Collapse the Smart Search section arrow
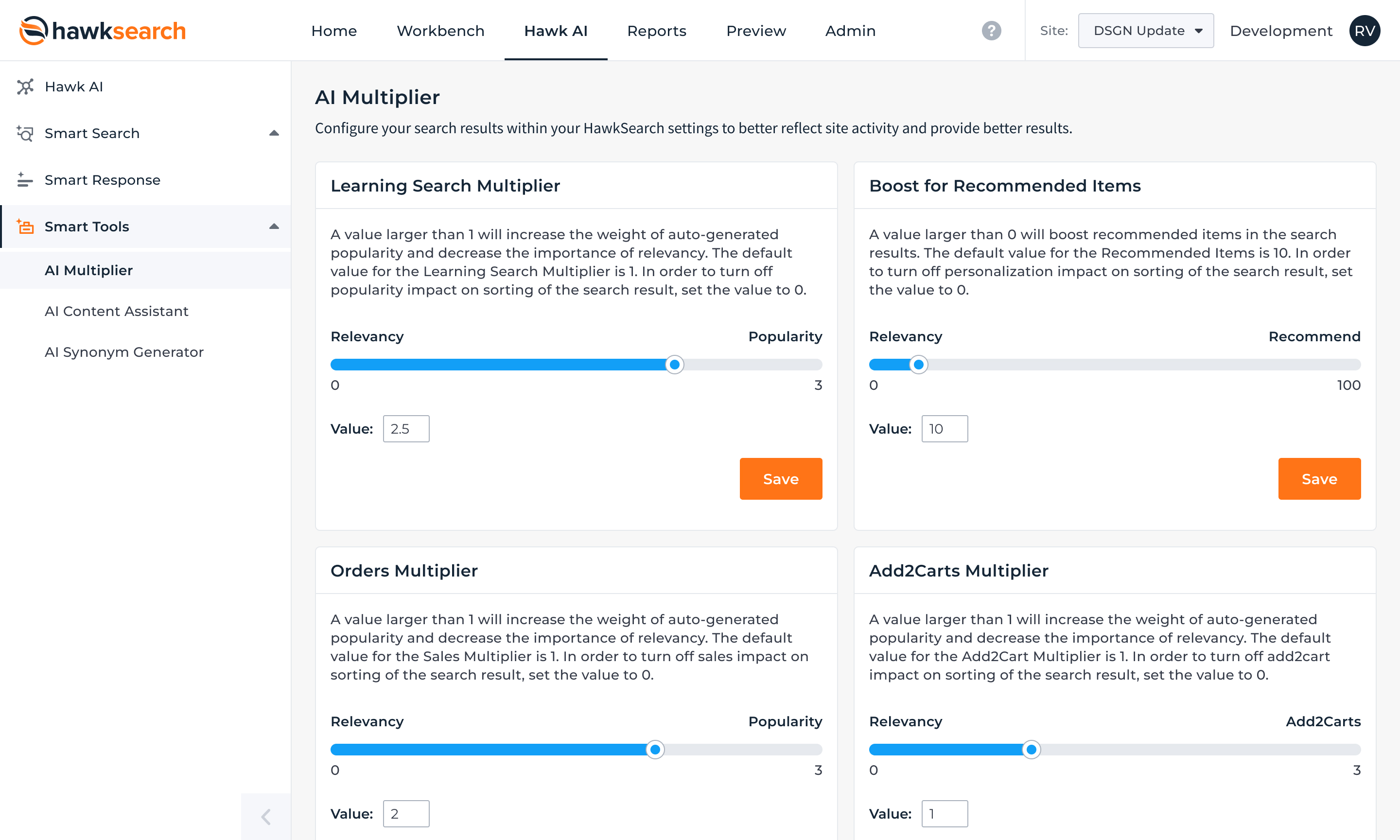This screenshot has width=1400, height=840. (274, 134)
